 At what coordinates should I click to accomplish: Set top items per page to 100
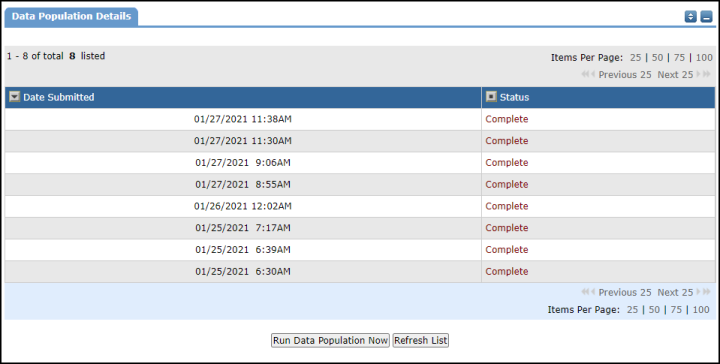pos(704,57)
